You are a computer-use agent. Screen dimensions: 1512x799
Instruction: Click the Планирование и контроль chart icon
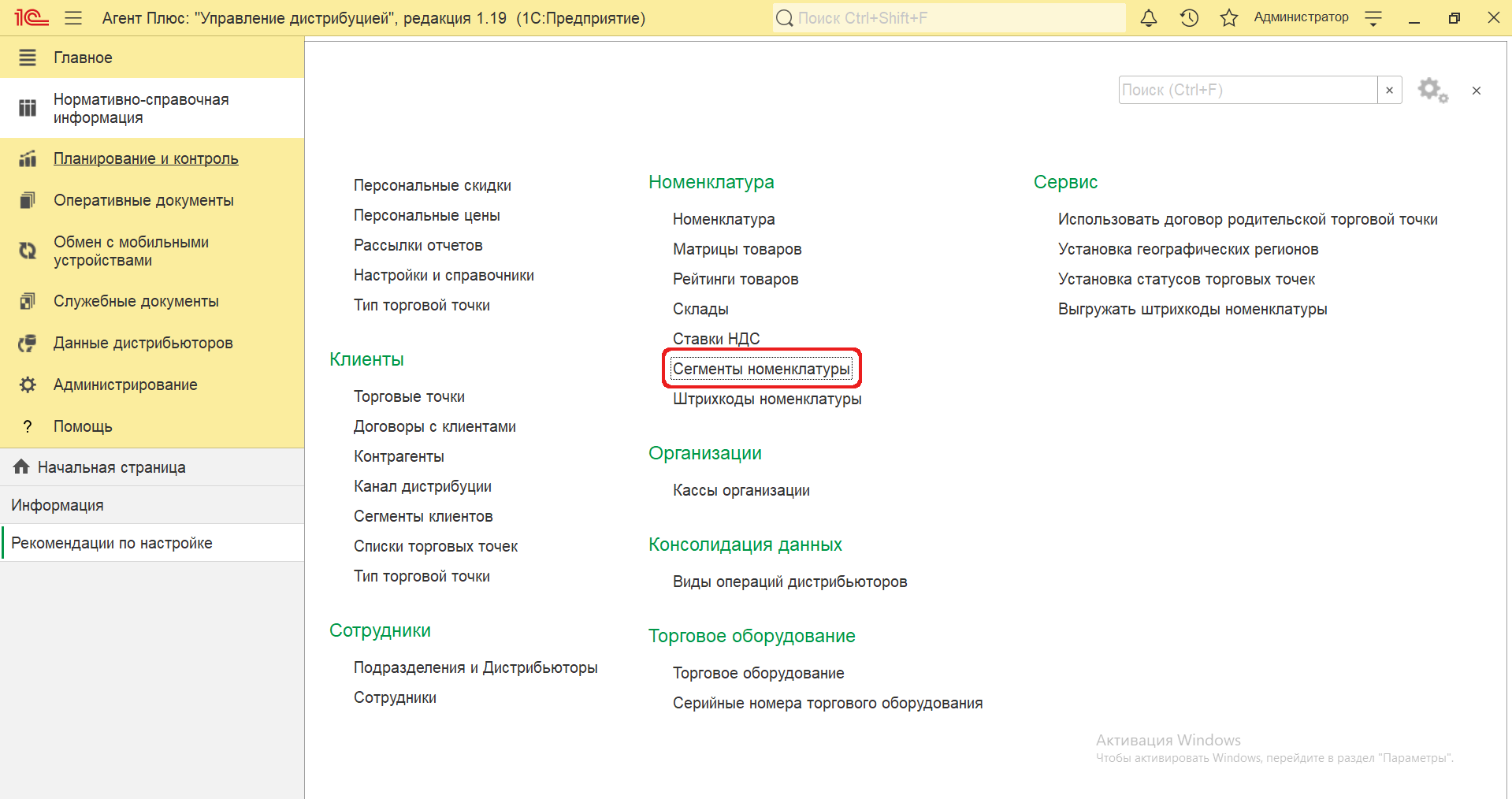tap(28, 158)
